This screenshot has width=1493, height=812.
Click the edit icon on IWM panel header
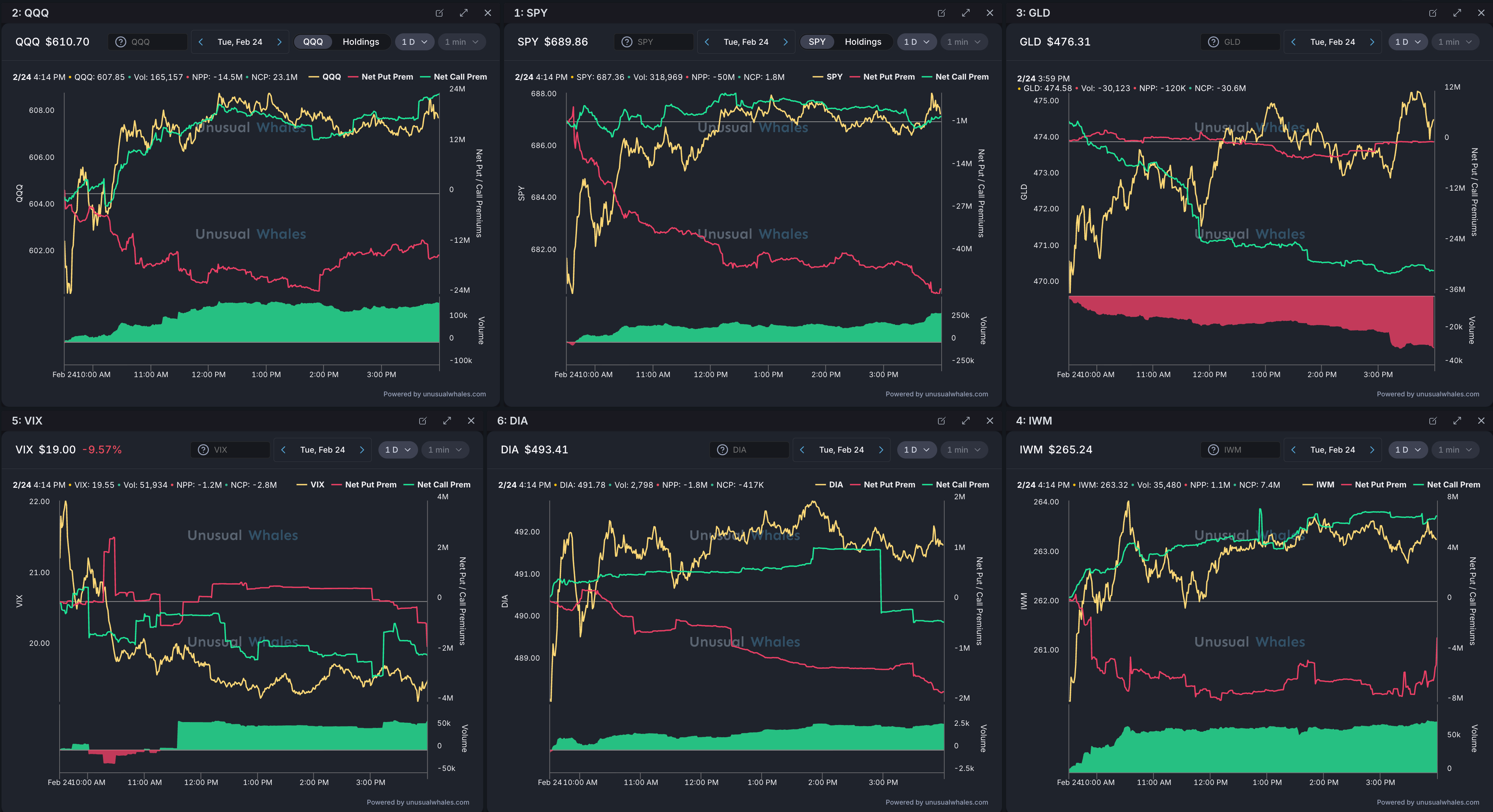click(x=1433, y=420)
